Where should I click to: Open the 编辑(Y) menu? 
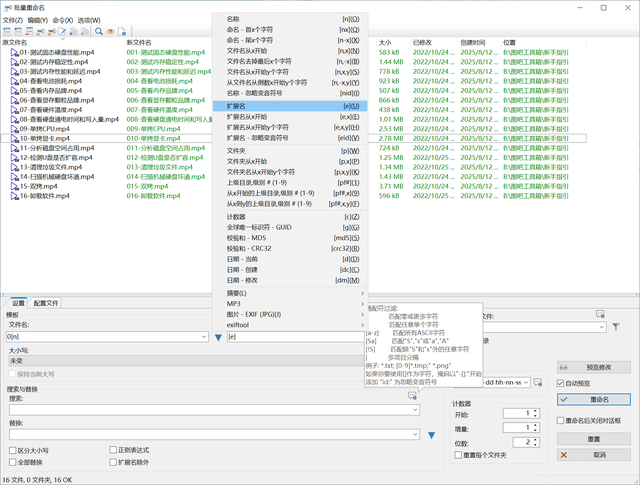tap(38, 20)
